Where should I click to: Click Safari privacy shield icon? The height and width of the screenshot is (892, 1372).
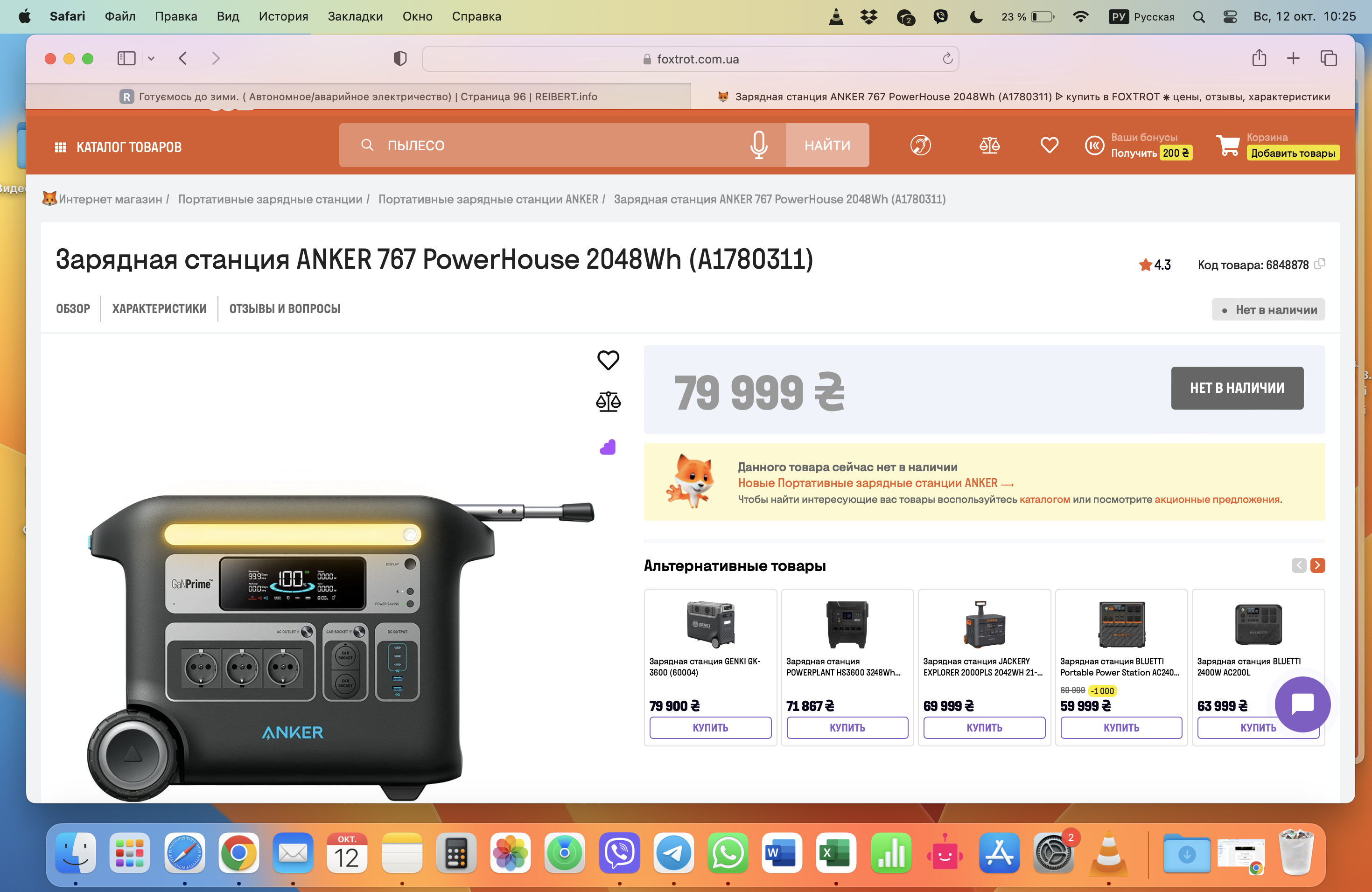(399, 59)
